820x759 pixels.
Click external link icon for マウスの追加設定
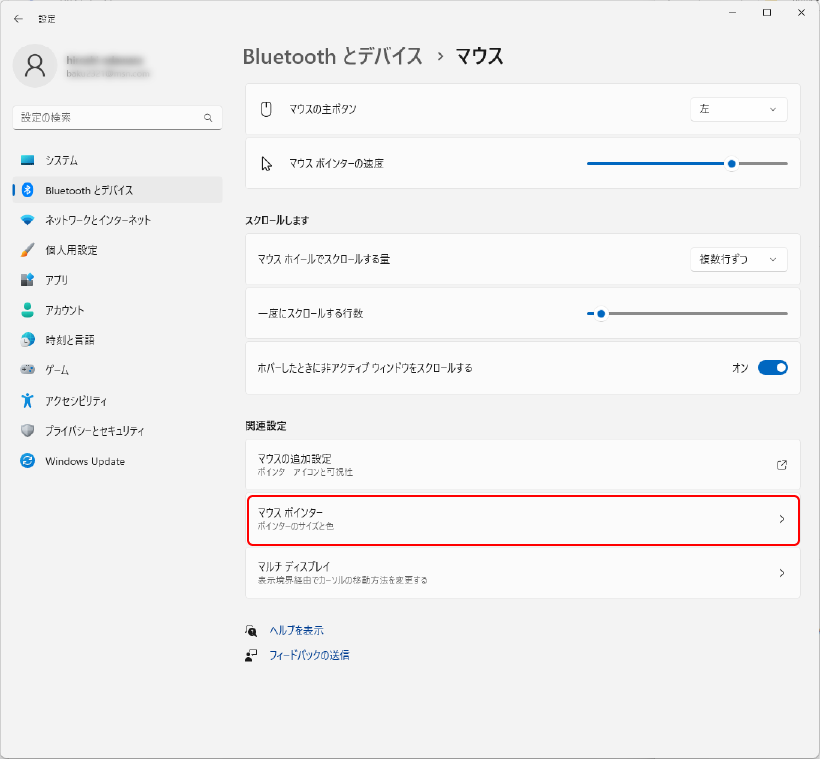click(x=781, y=465)
